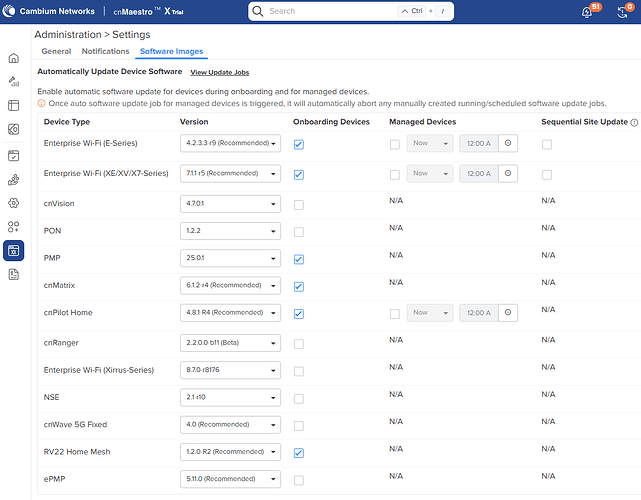
Task: Uncheck Onboarding Devices for PMP
Action: (x=299, y=259)
